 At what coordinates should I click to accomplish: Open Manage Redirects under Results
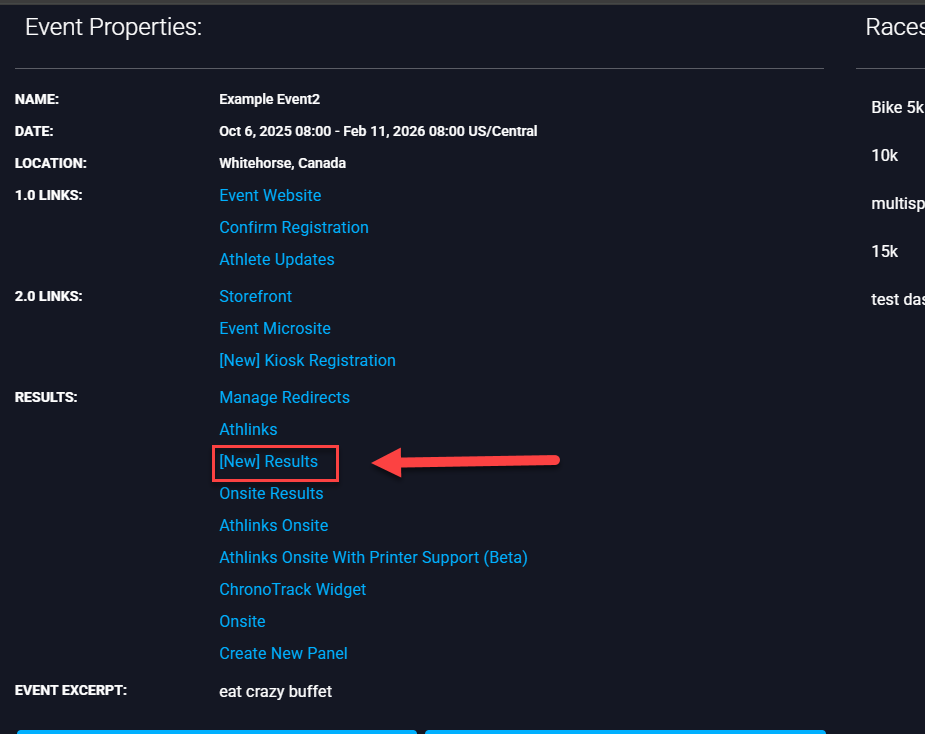[285, 398]
